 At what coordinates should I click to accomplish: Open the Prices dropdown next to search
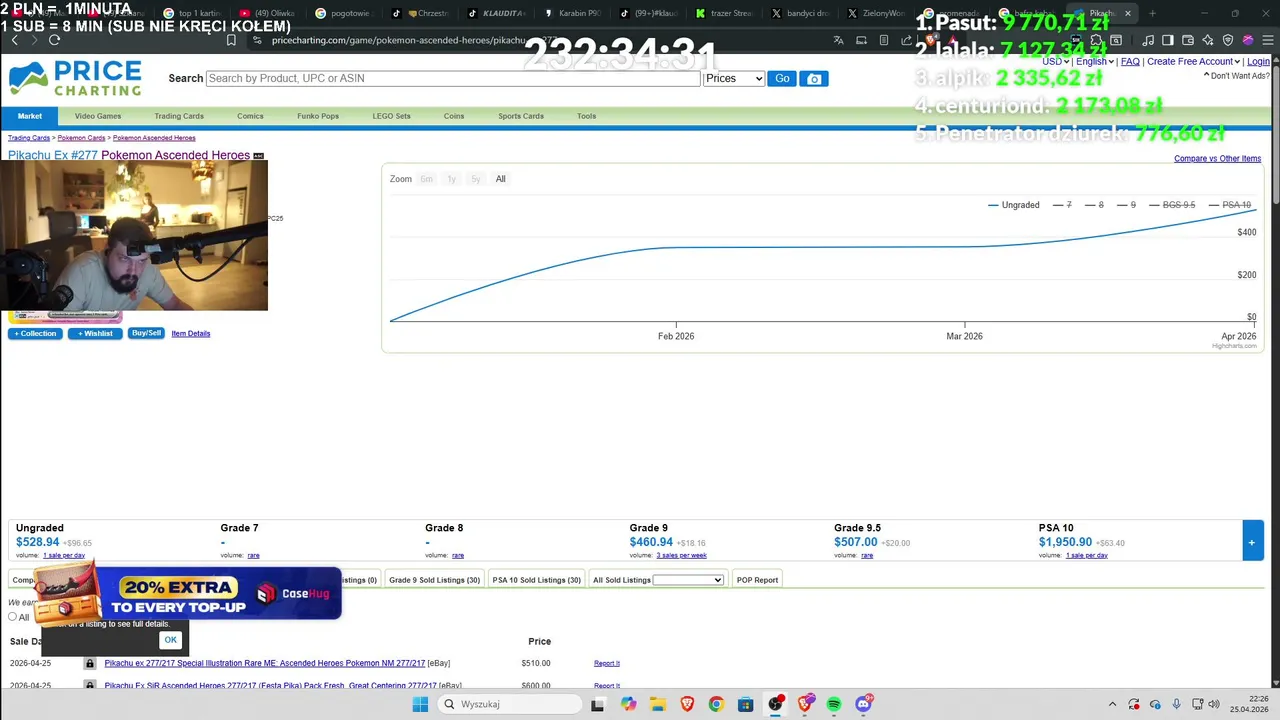coord(734,78)
